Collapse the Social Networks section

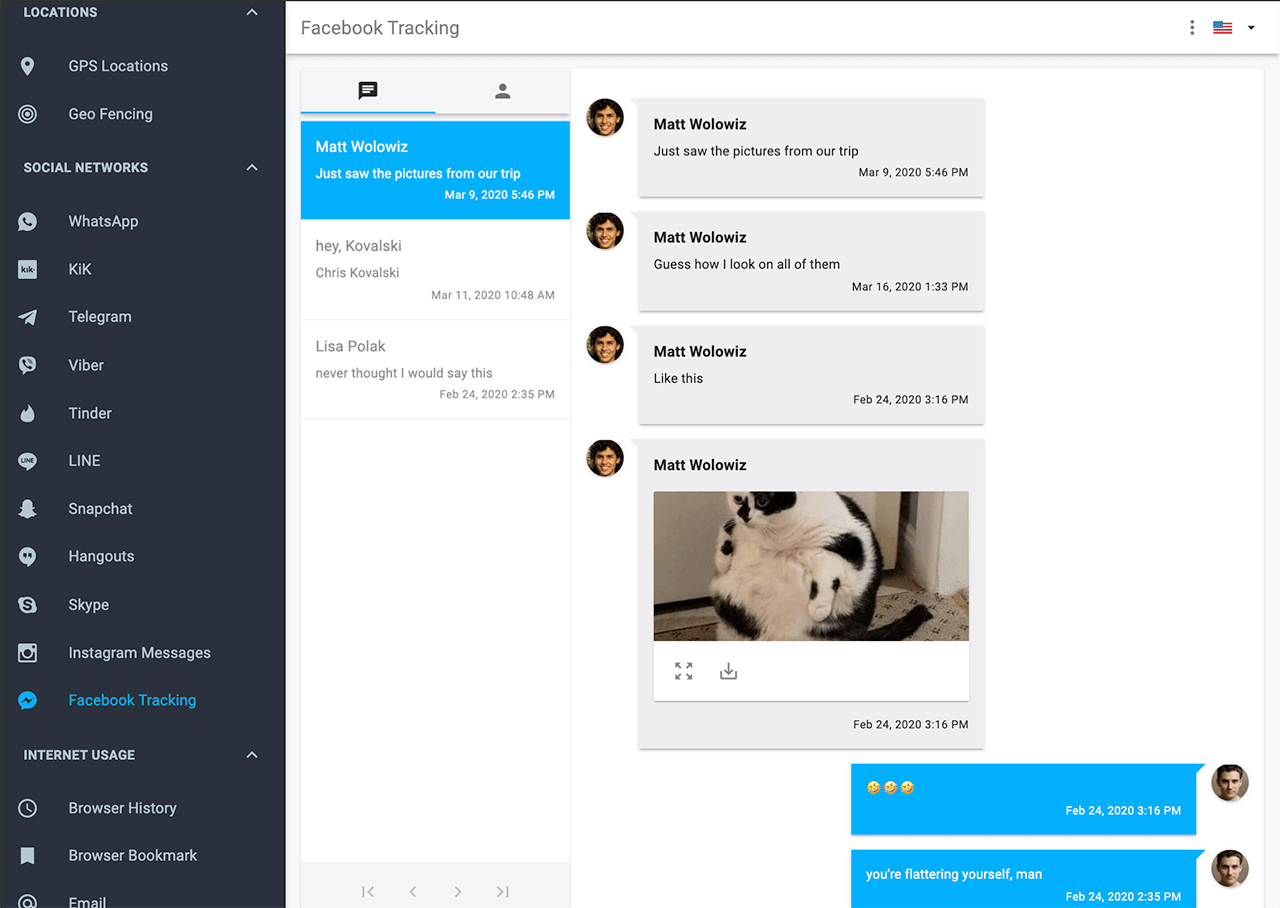click(252, 168)
